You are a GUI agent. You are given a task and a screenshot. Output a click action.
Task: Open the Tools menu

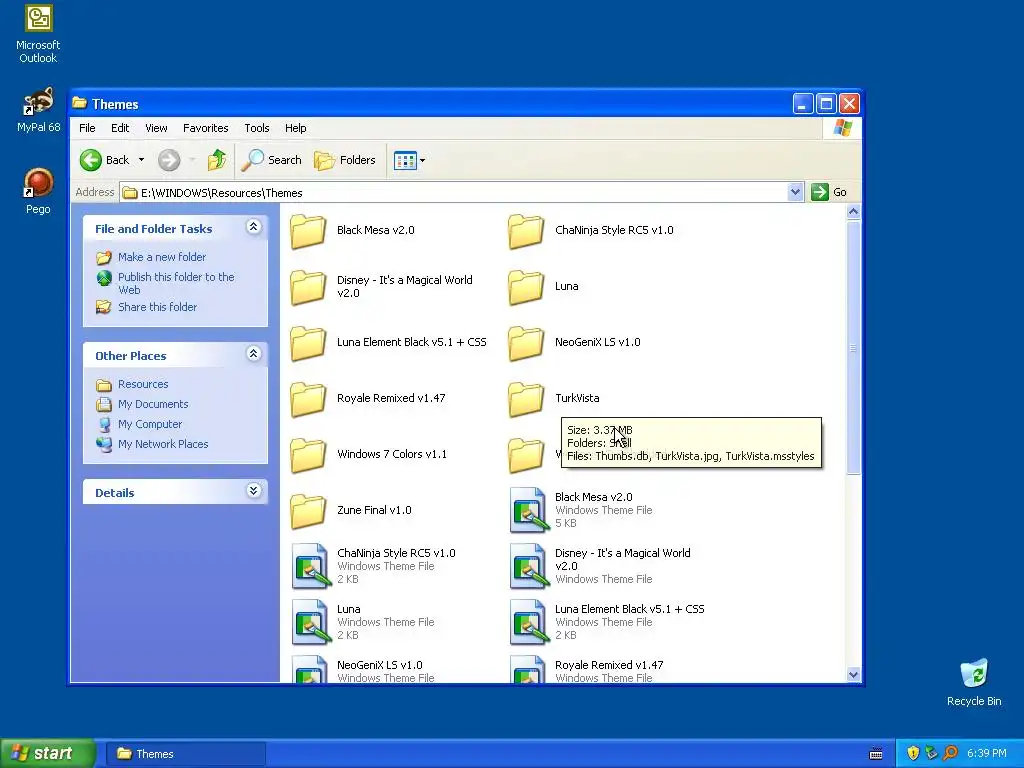click(x=257, y=128)
